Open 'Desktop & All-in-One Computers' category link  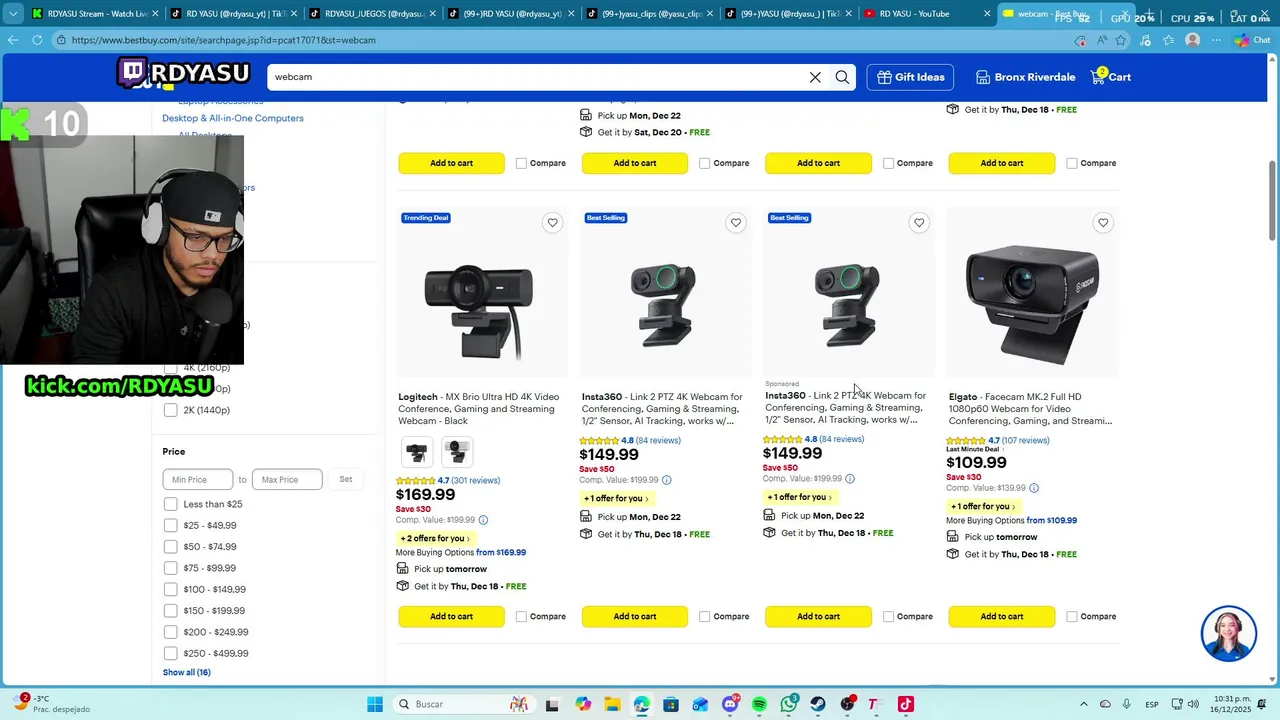coord(233,118)
